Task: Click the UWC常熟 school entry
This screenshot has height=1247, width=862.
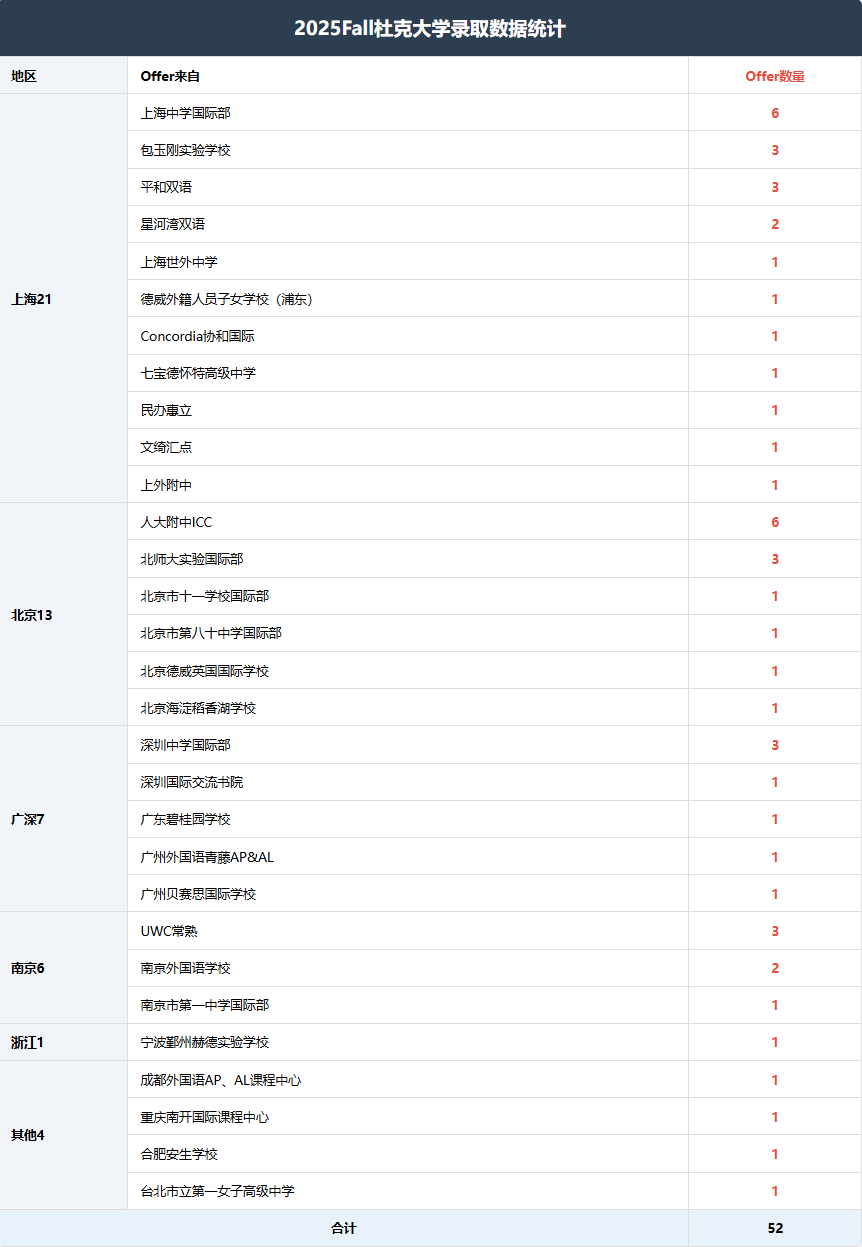Action: pos(169,931)
